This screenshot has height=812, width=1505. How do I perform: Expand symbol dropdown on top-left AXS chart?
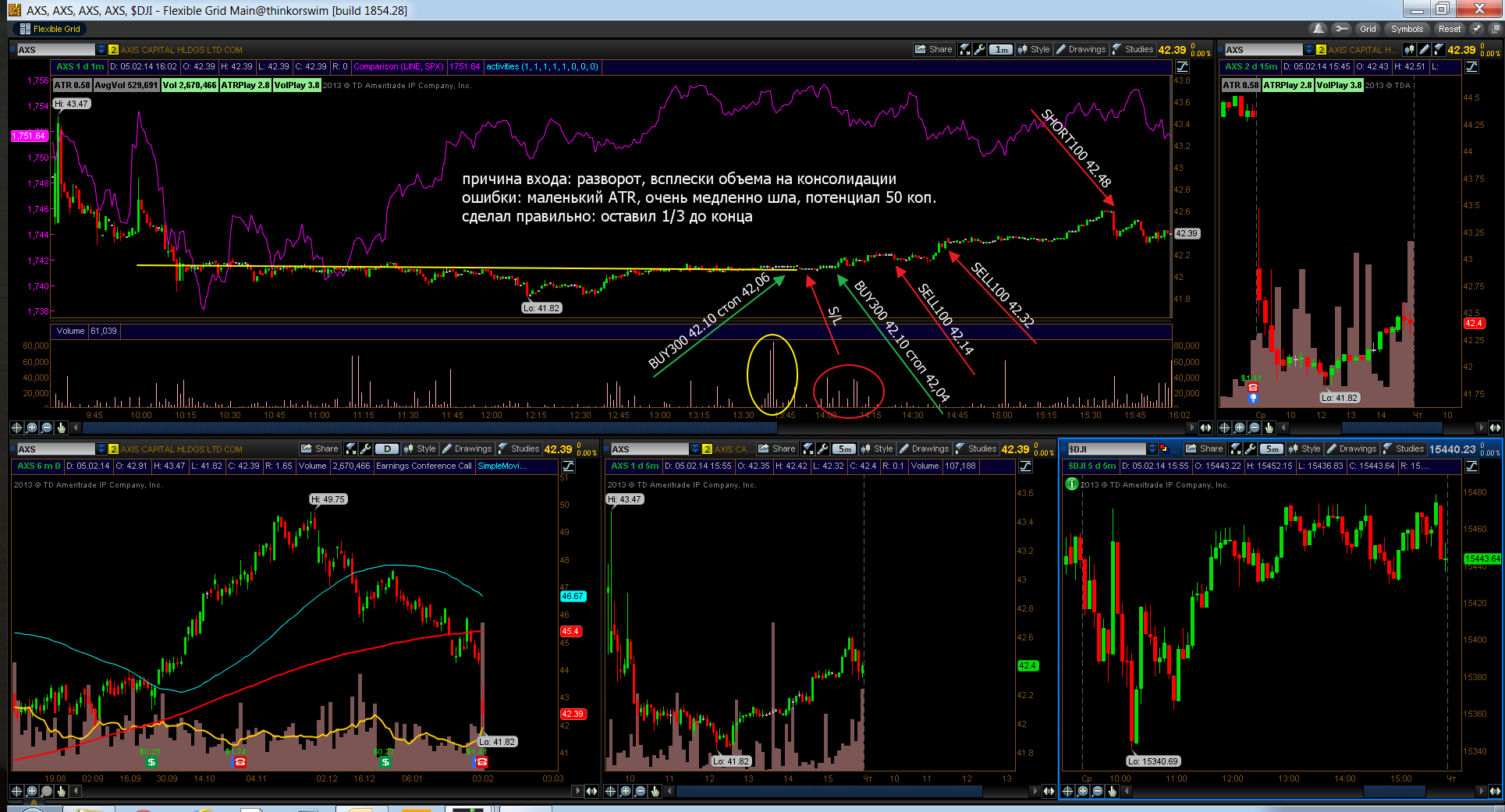[x=101, y=49]
